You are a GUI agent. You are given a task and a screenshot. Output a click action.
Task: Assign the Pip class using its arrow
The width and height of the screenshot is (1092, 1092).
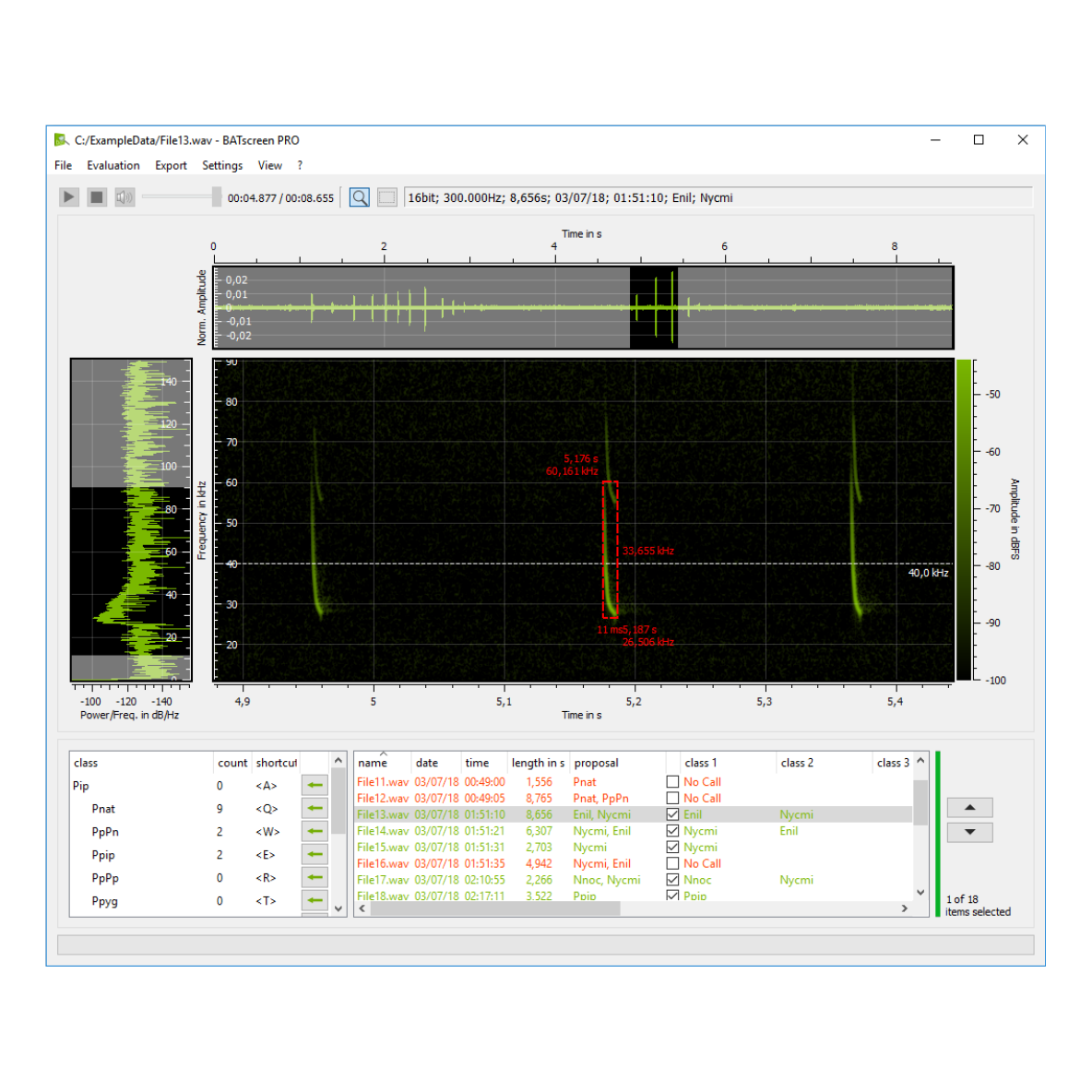tap(315, 785)
